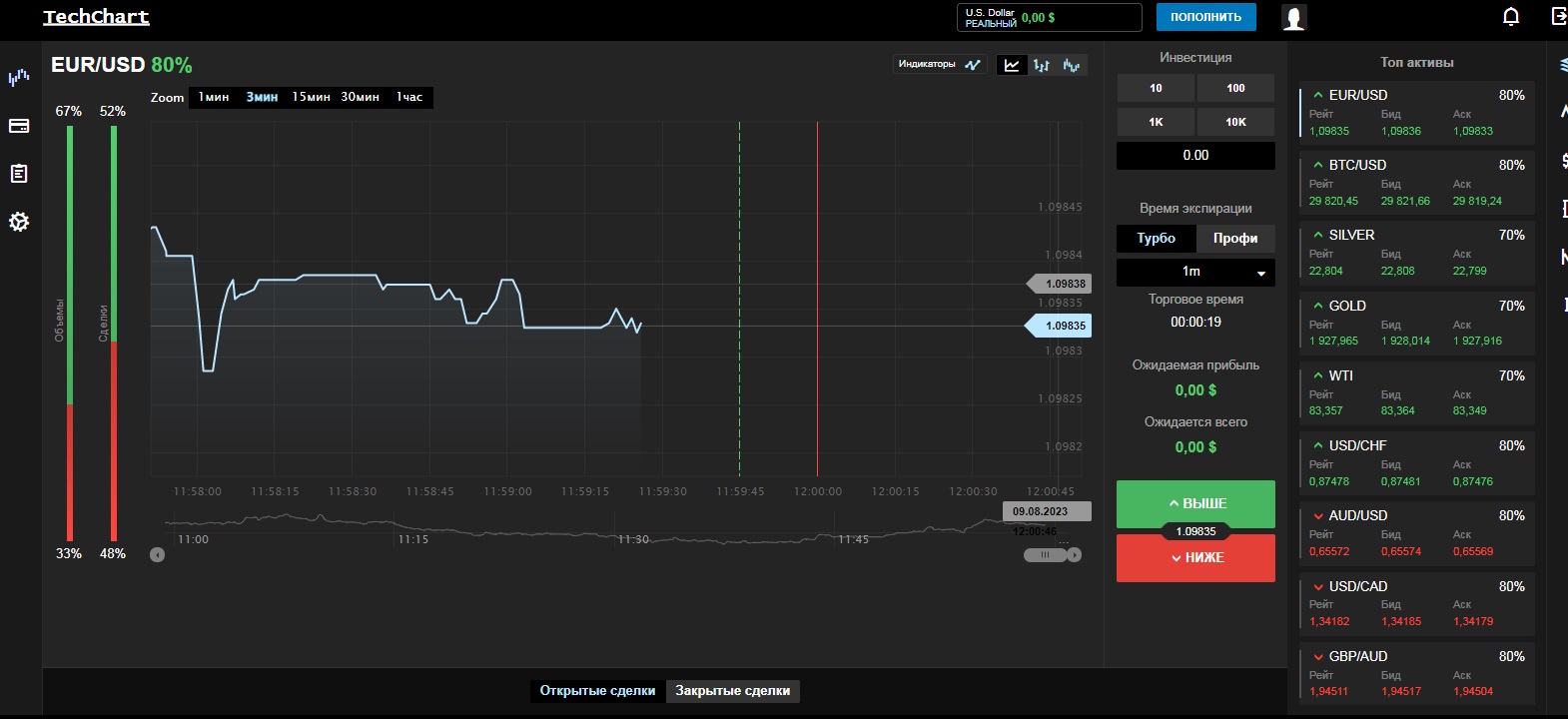1568x719 pixels.
Task: Click the TechChart logo
Action: click(96, 17)
